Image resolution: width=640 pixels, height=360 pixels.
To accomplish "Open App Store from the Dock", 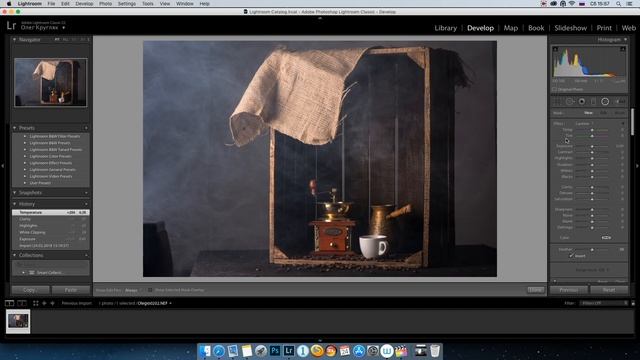I will [359, 351].
